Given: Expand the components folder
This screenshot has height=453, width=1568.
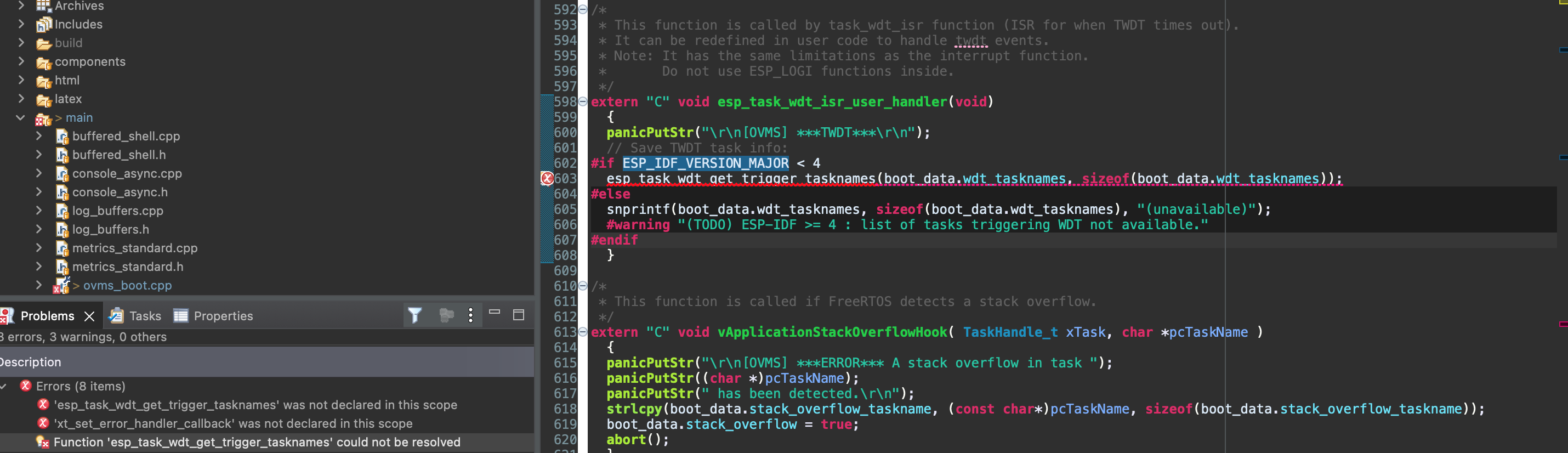Looking at the screenshot, I should tap(21, 61).
